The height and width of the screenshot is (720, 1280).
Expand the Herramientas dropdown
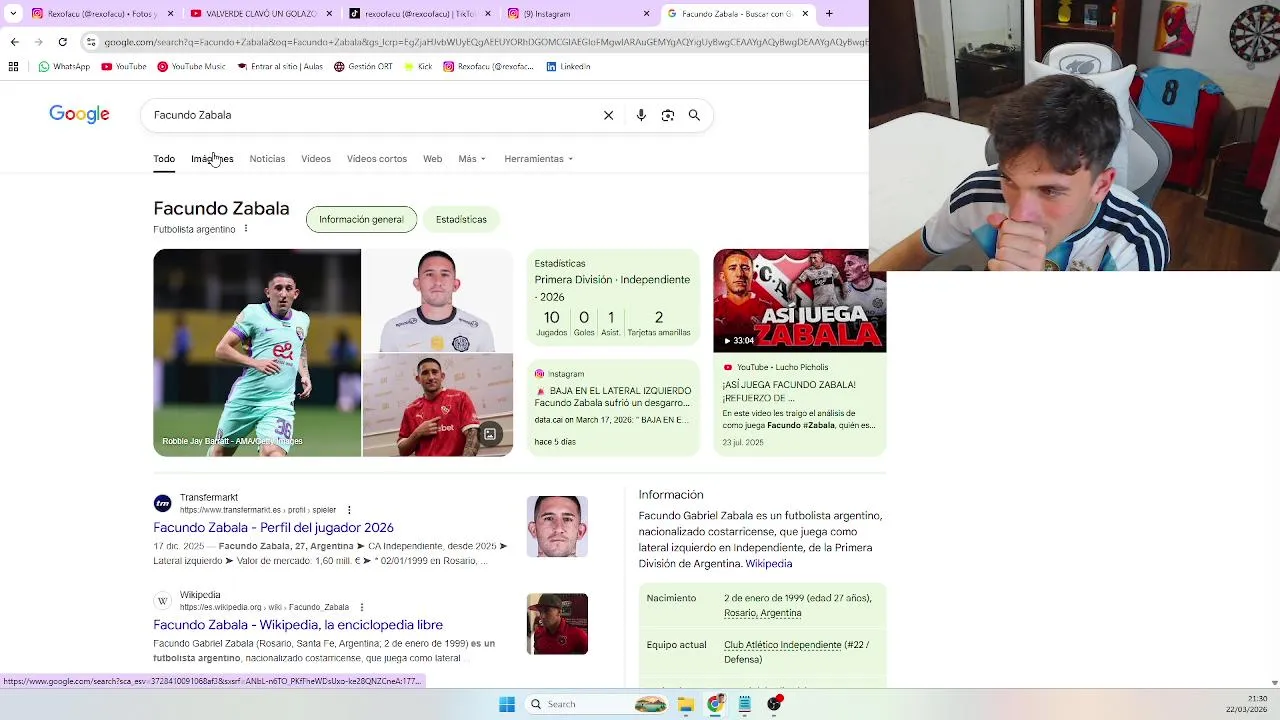coord(539,159)
